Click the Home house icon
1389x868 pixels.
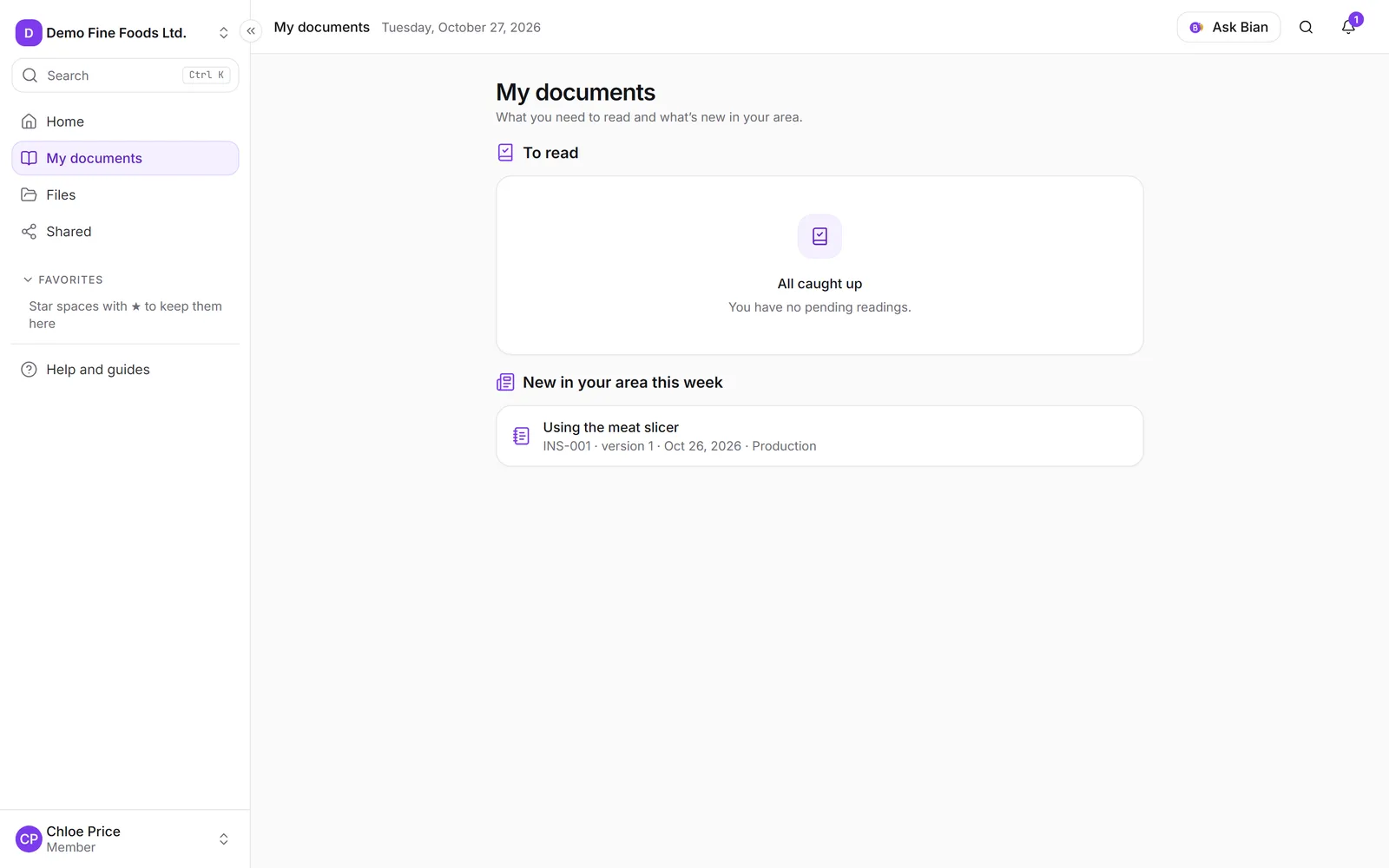(29, 122)
